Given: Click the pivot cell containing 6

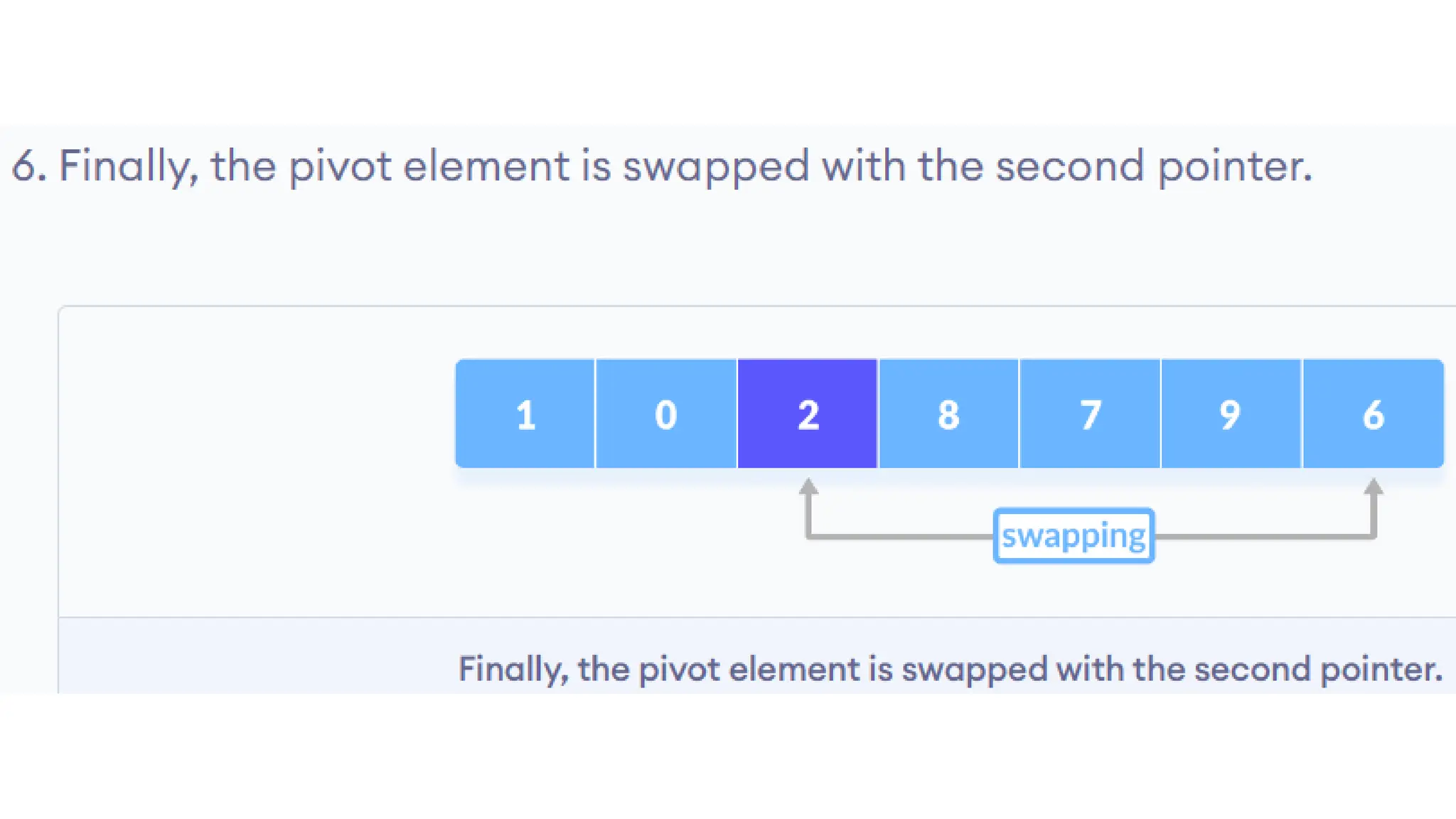Looking at the screenshot, I should [1373, 414].
